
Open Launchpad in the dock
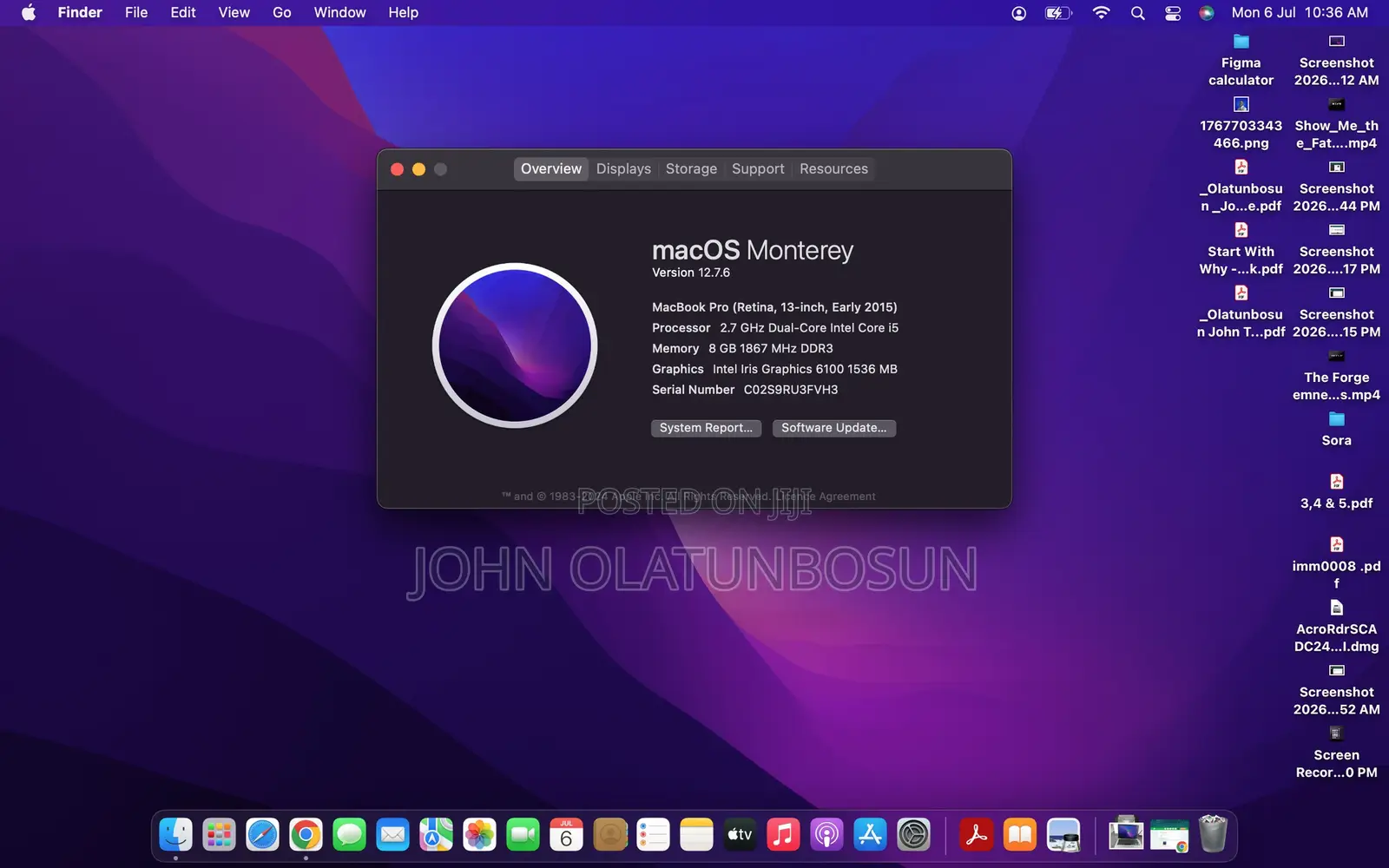220,835
